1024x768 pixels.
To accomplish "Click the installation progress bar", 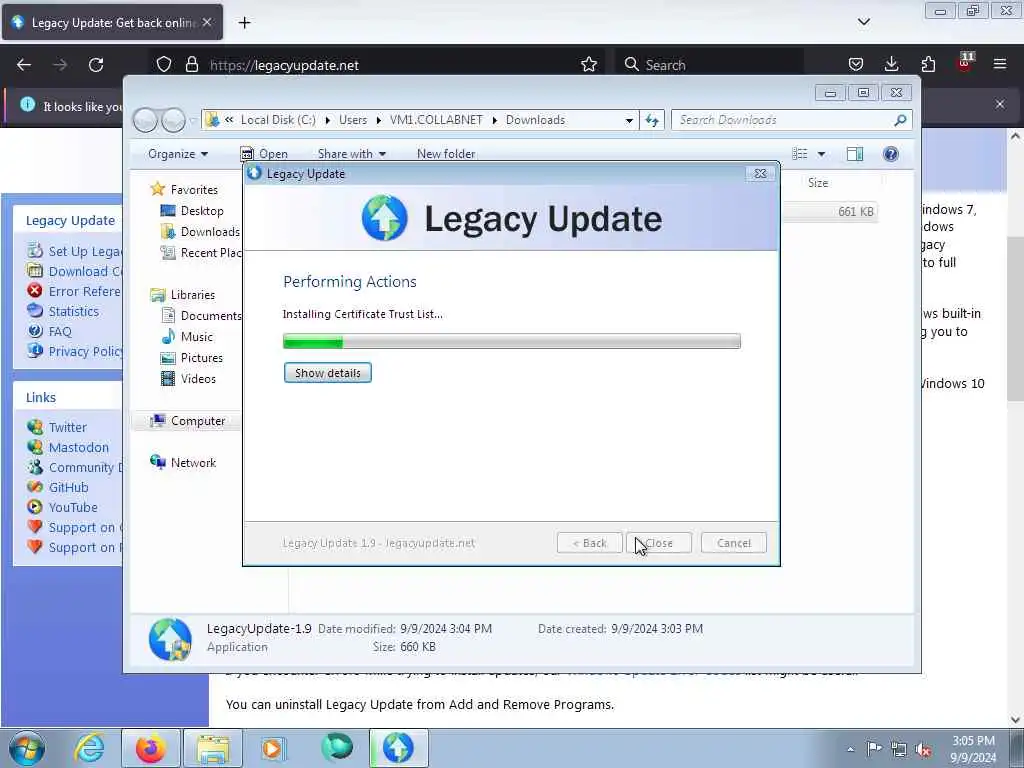I will tap(511, 341).
